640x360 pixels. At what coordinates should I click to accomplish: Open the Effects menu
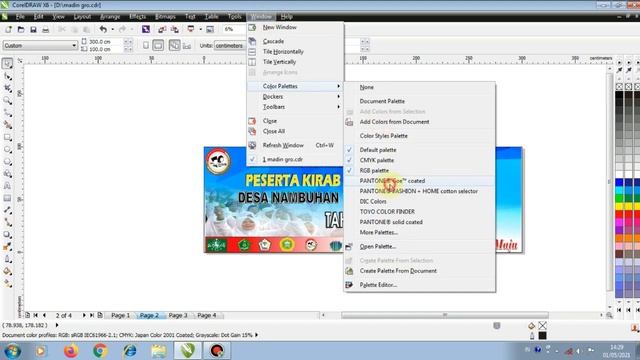tap(138, 17)
